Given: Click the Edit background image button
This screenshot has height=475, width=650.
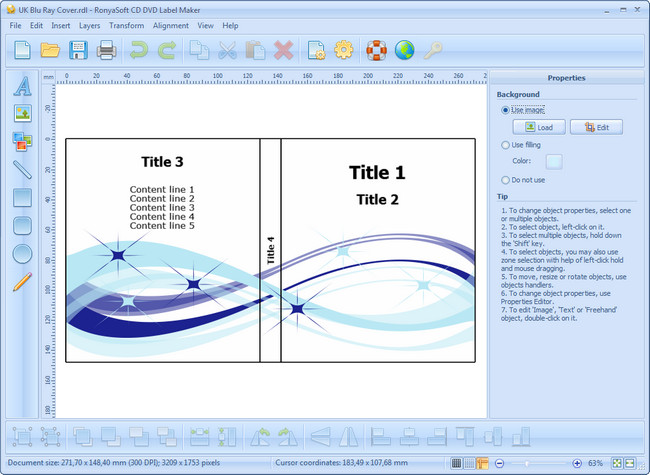Looking at the screenshot, I should pyautogui.click(x=596, y=127).
